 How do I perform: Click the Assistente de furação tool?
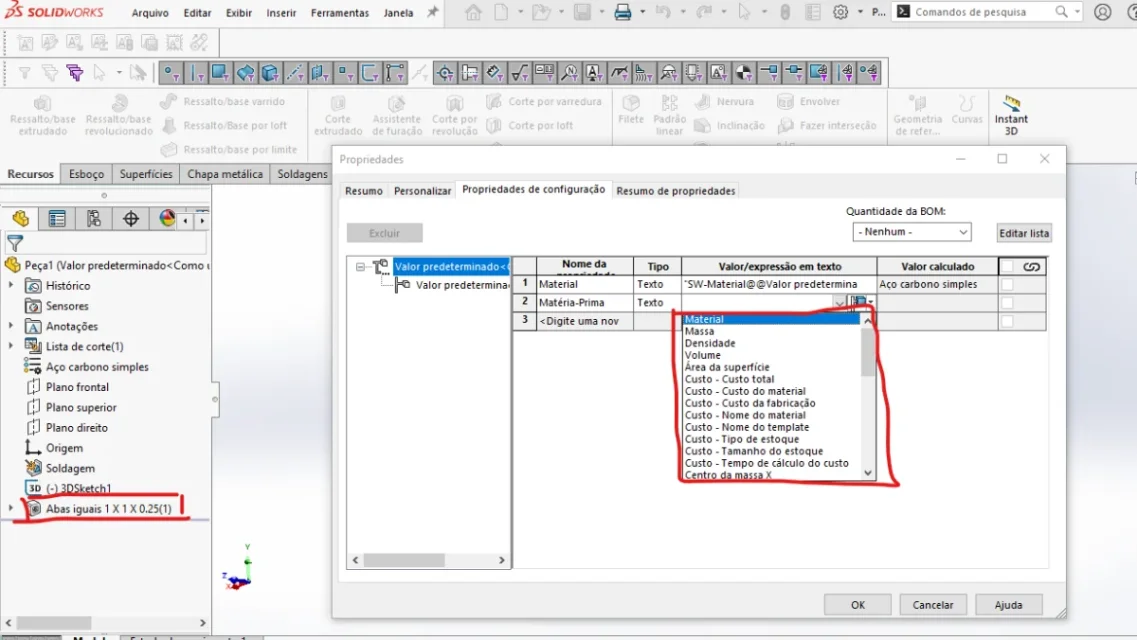[x=397, y=116]
